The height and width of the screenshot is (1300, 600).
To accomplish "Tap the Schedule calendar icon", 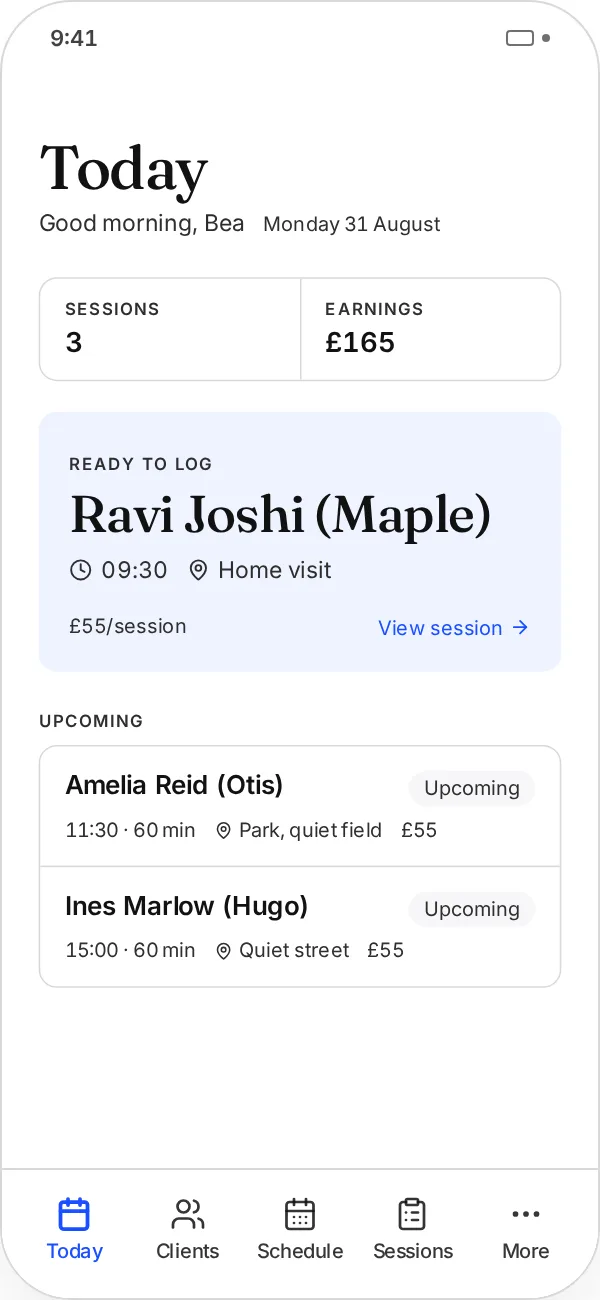I will pos(300,1214).
